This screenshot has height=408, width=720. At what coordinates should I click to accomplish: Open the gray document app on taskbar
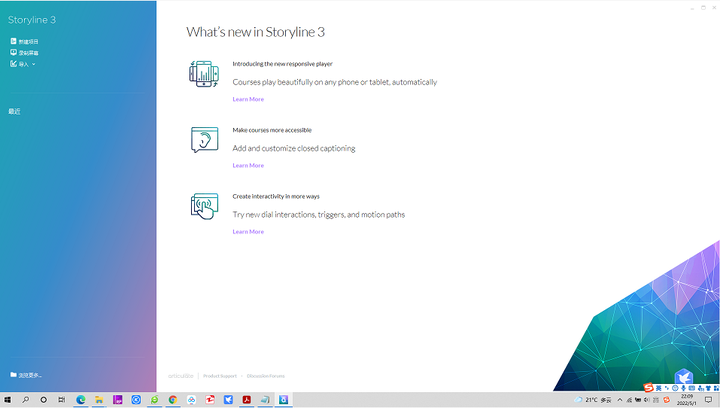pyautogui.click(x=265, y=400)
